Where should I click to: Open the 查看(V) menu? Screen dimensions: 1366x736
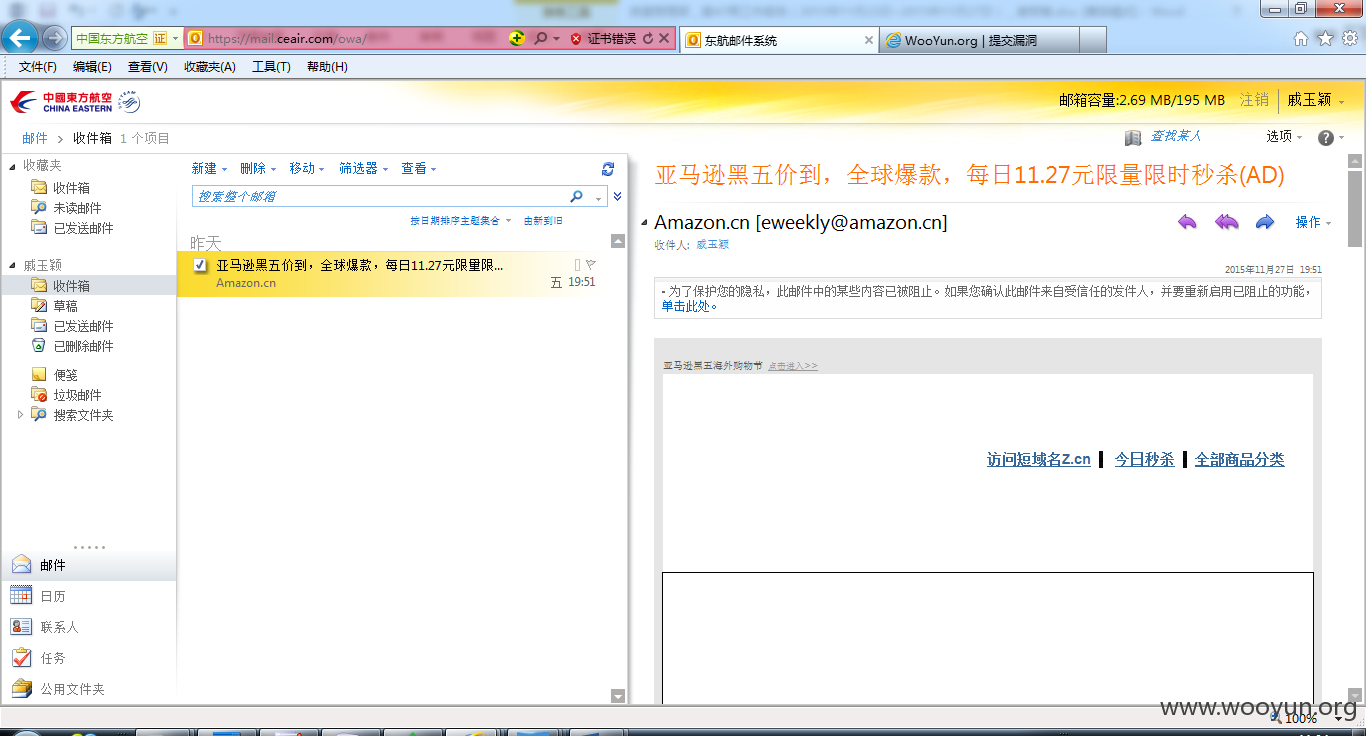click(148, 67)
